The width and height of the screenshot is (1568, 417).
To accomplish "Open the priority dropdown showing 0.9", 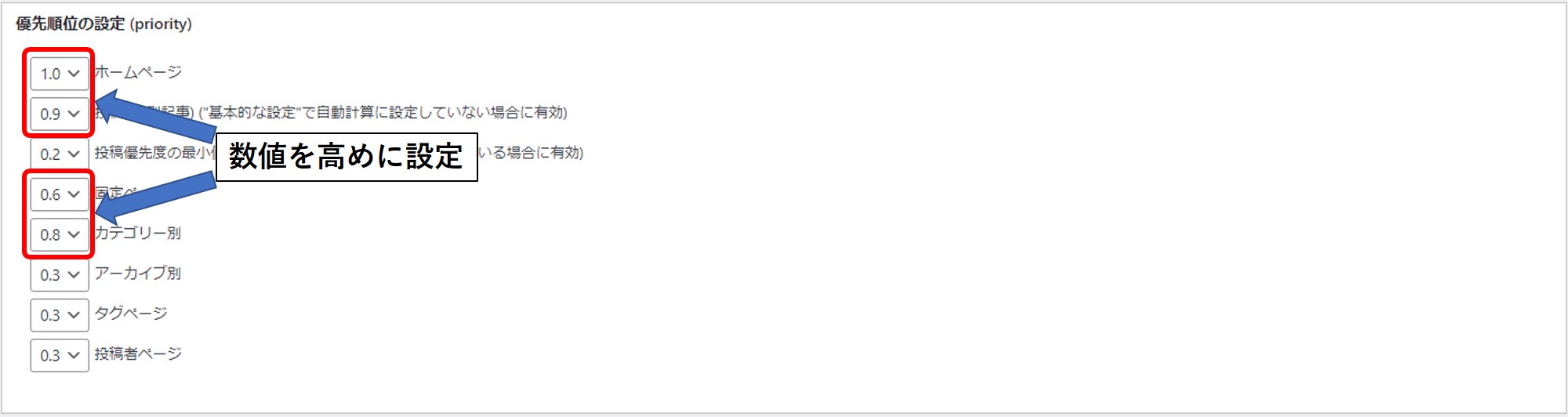I will (60, 114).
